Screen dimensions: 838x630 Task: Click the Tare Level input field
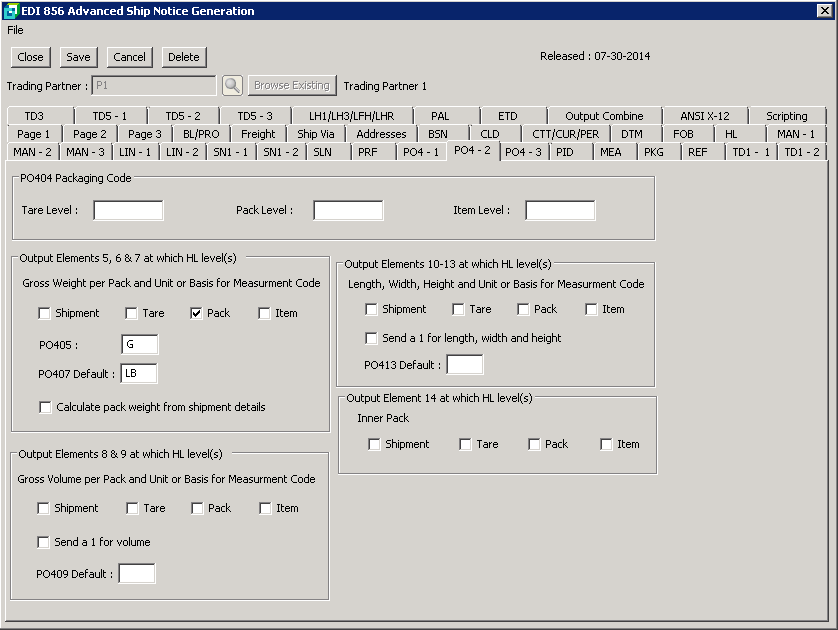pos(128,210)
